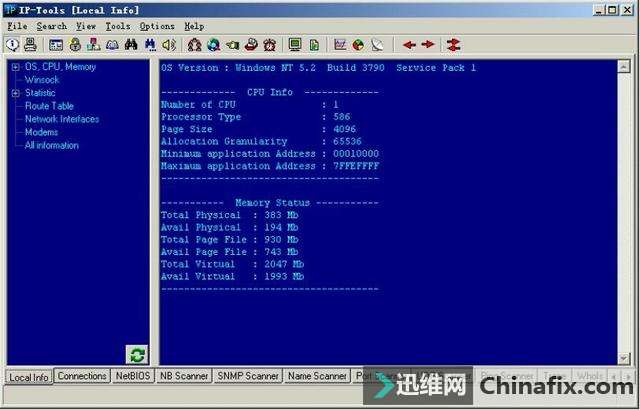Image resolution: width=640 pixels, height=410 pixels.
Task: Click the speaker icon in toolbar
Action: point(168,45)
